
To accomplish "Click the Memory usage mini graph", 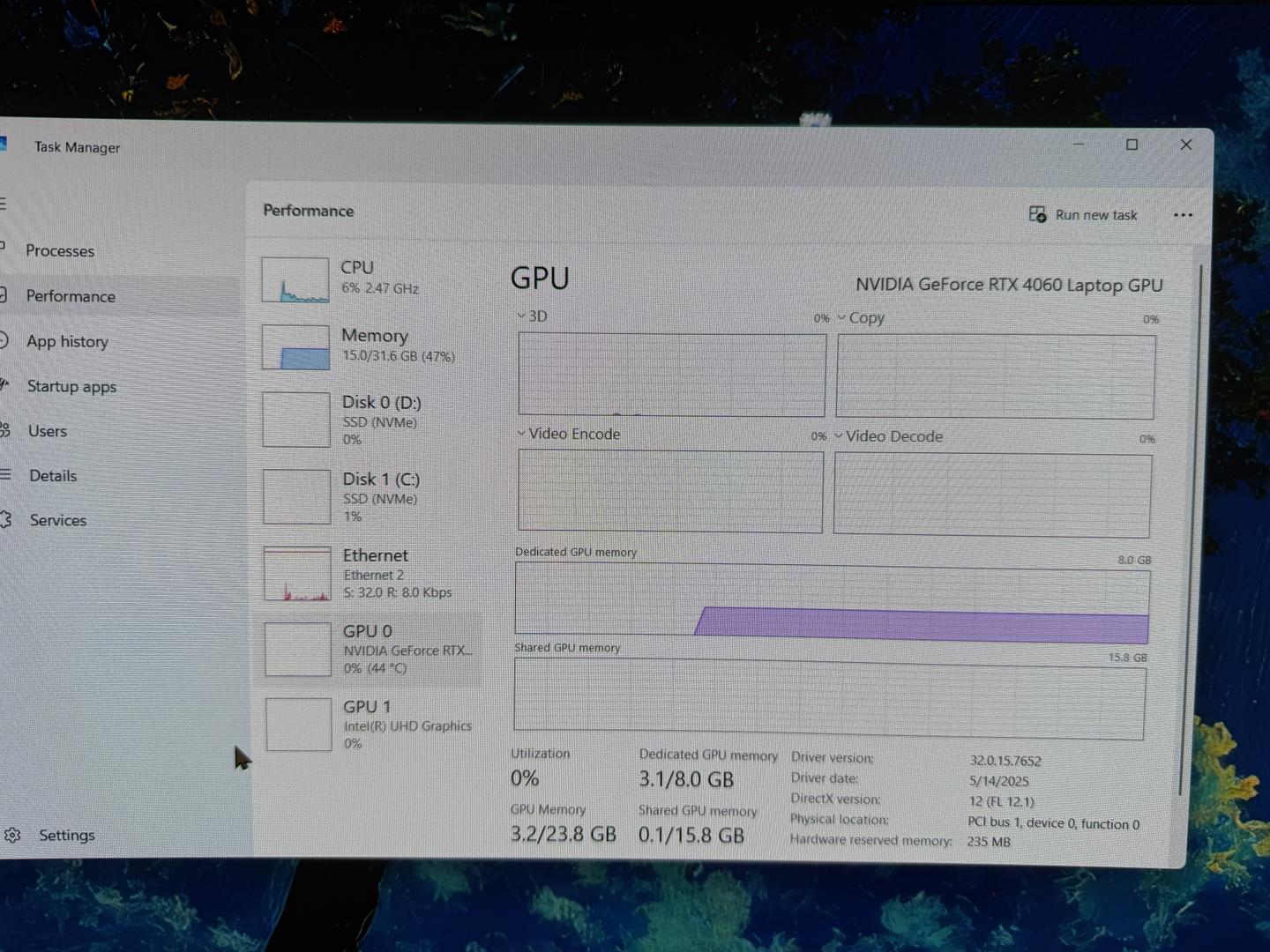I will click(296, 347).
